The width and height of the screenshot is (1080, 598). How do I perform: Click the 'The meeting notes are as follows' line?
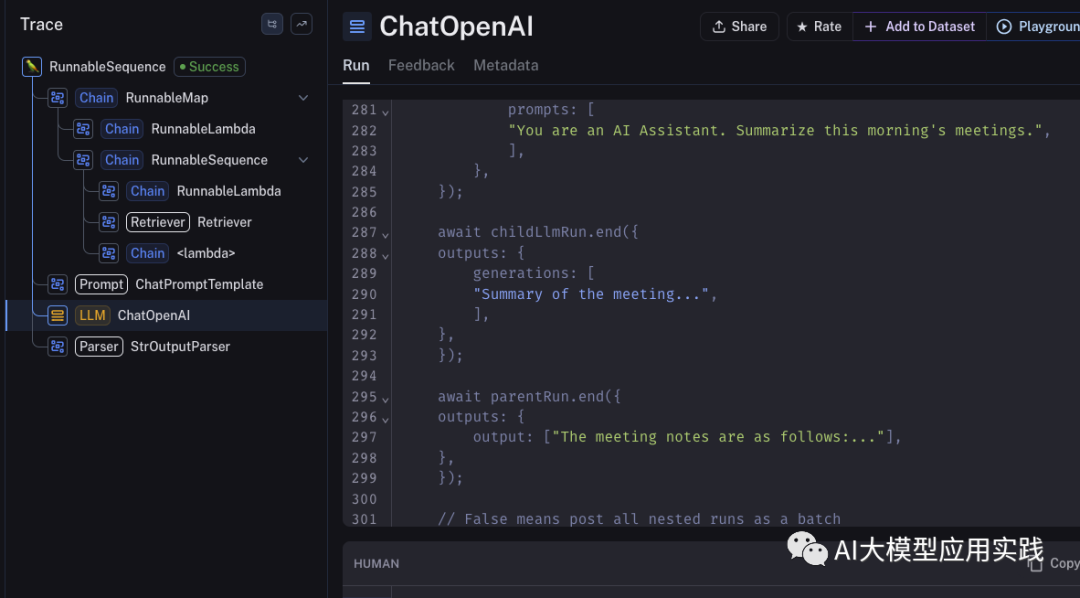click(687, 437)
